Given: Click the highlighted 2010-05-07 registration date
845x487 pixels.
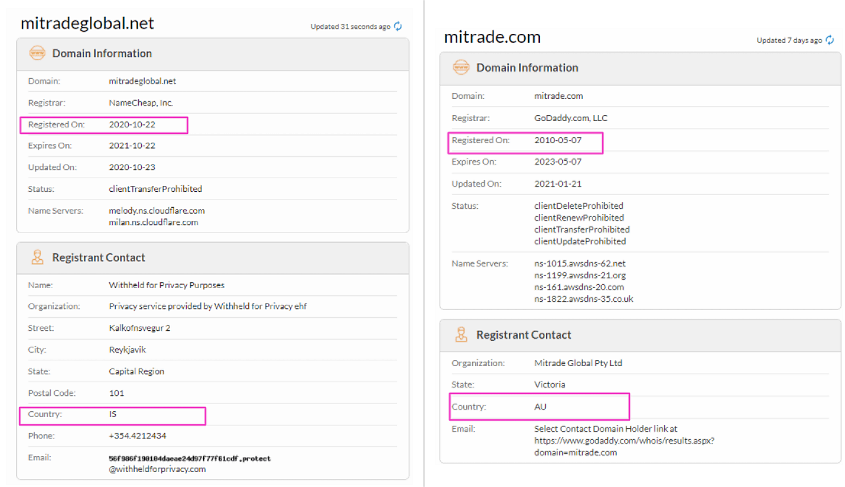Looking at the screenshot, I should 558,140.
